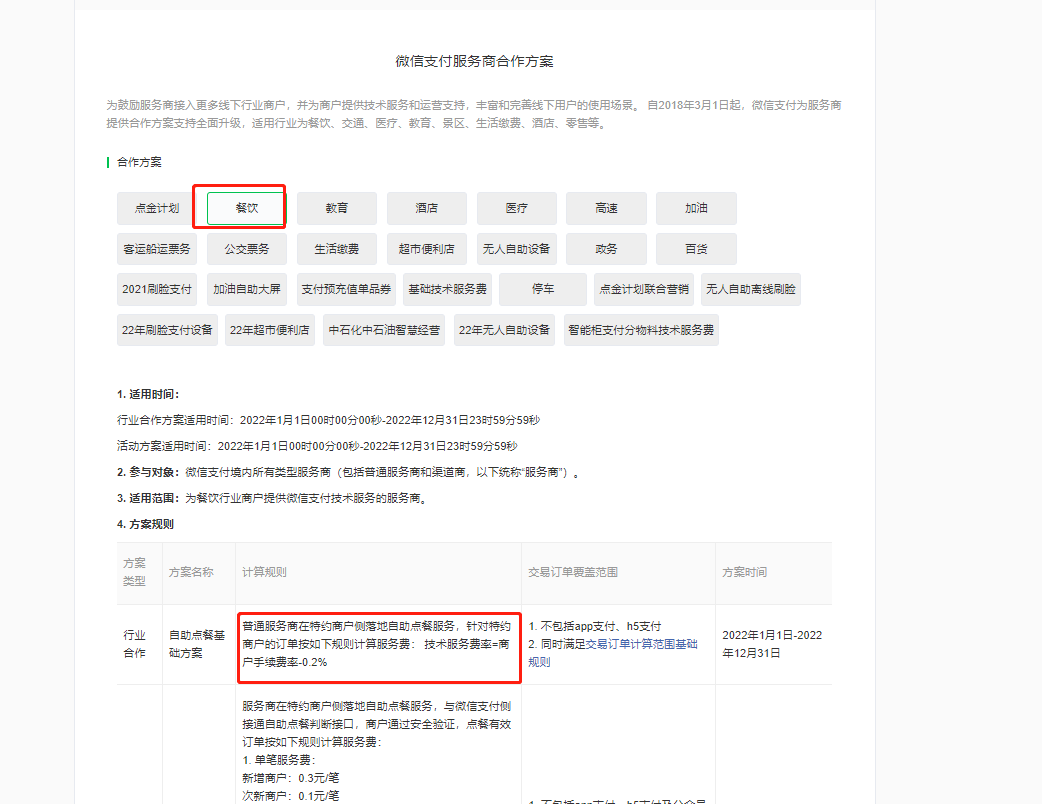Open the 加油 tab

696,208
